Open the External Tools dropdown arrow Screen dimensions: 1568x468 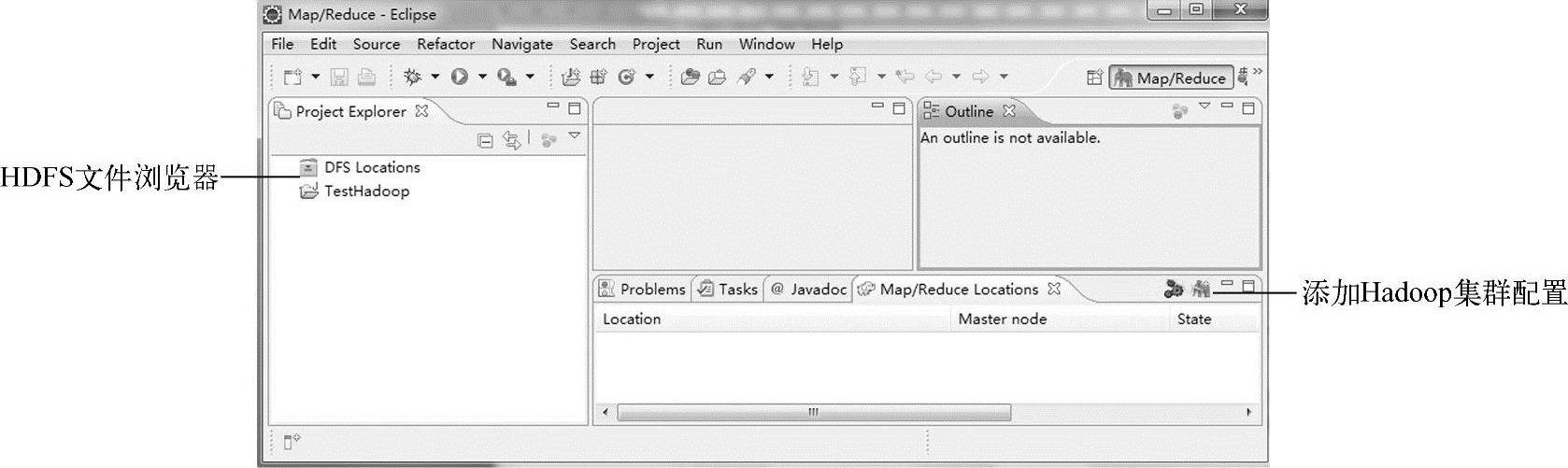[530, 77]
